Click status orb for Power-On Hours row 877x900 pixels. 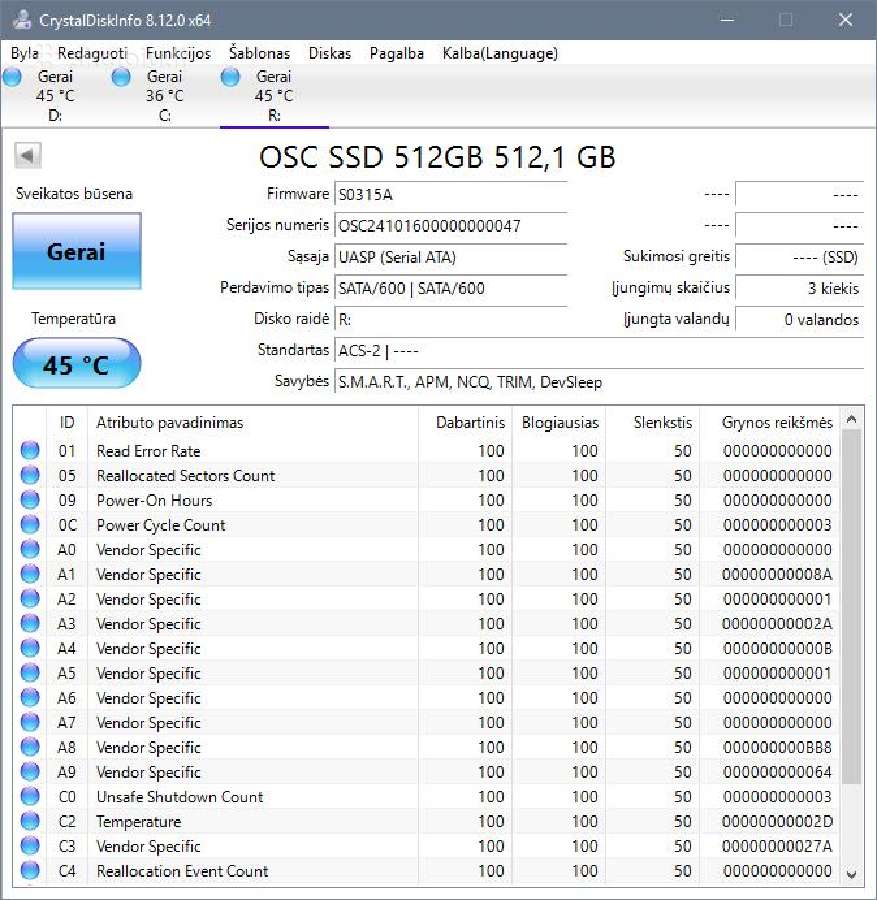[30, 500]
